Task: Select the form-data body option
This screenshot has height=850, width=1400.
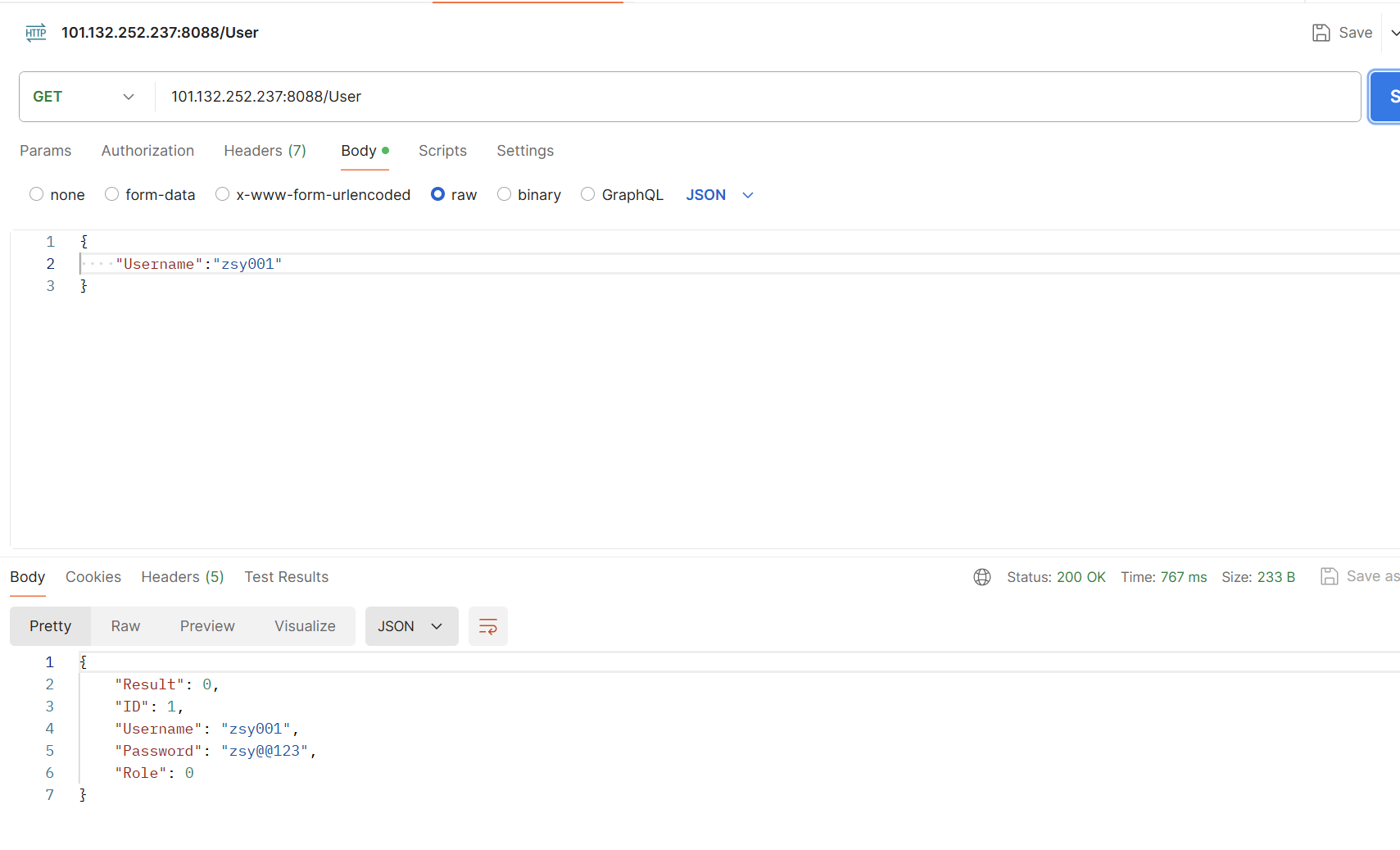Action: click(x=150, y=195)
